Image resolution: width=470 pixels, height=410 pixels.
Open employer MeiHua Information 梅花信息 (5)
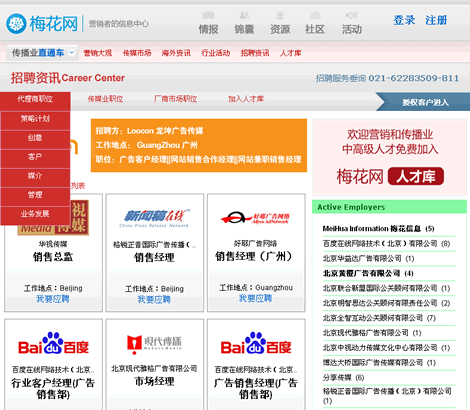pyautogui.click(x=378, y=229)
